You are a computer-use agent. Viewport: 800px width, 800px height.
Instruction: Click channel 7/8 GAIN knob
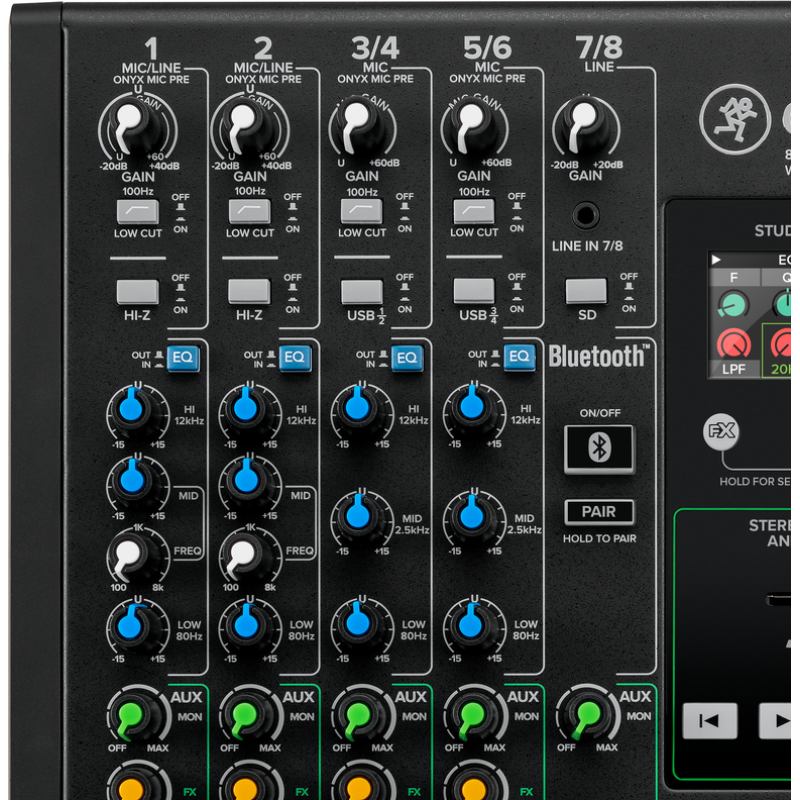tap(586, 127)
